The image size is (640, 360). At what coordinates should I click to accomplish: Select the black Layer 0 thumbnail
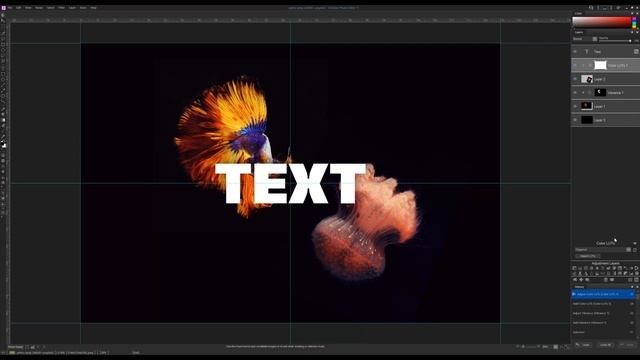[587, 120]
